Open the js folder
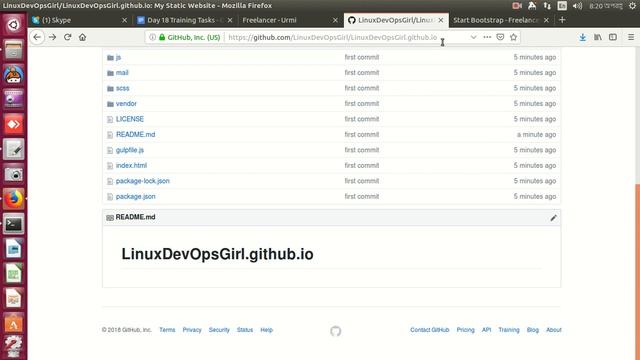 coord(118,58)
